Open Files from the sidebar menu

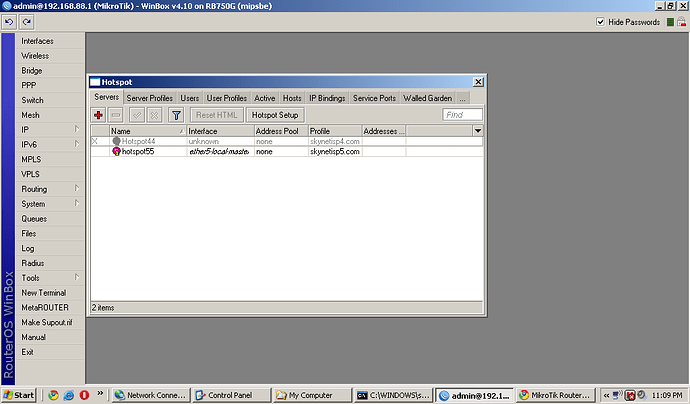50,233
